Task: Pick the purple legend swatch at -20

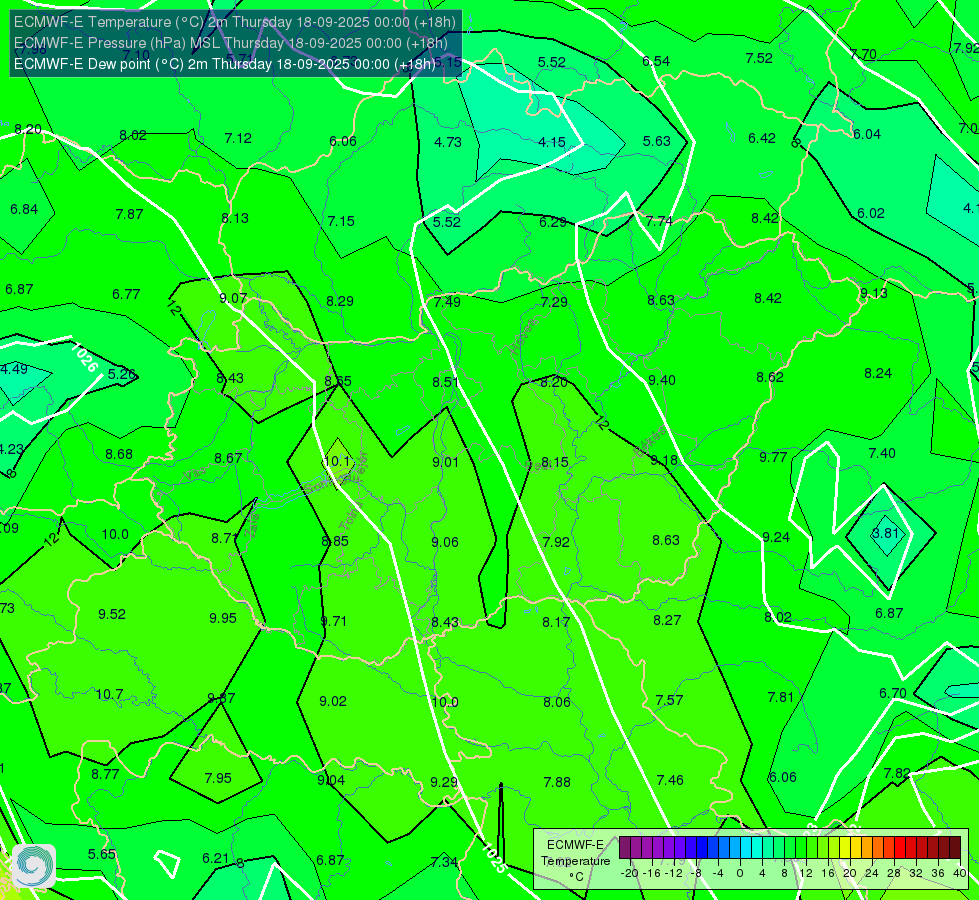Action: click(x=625, y=848)
